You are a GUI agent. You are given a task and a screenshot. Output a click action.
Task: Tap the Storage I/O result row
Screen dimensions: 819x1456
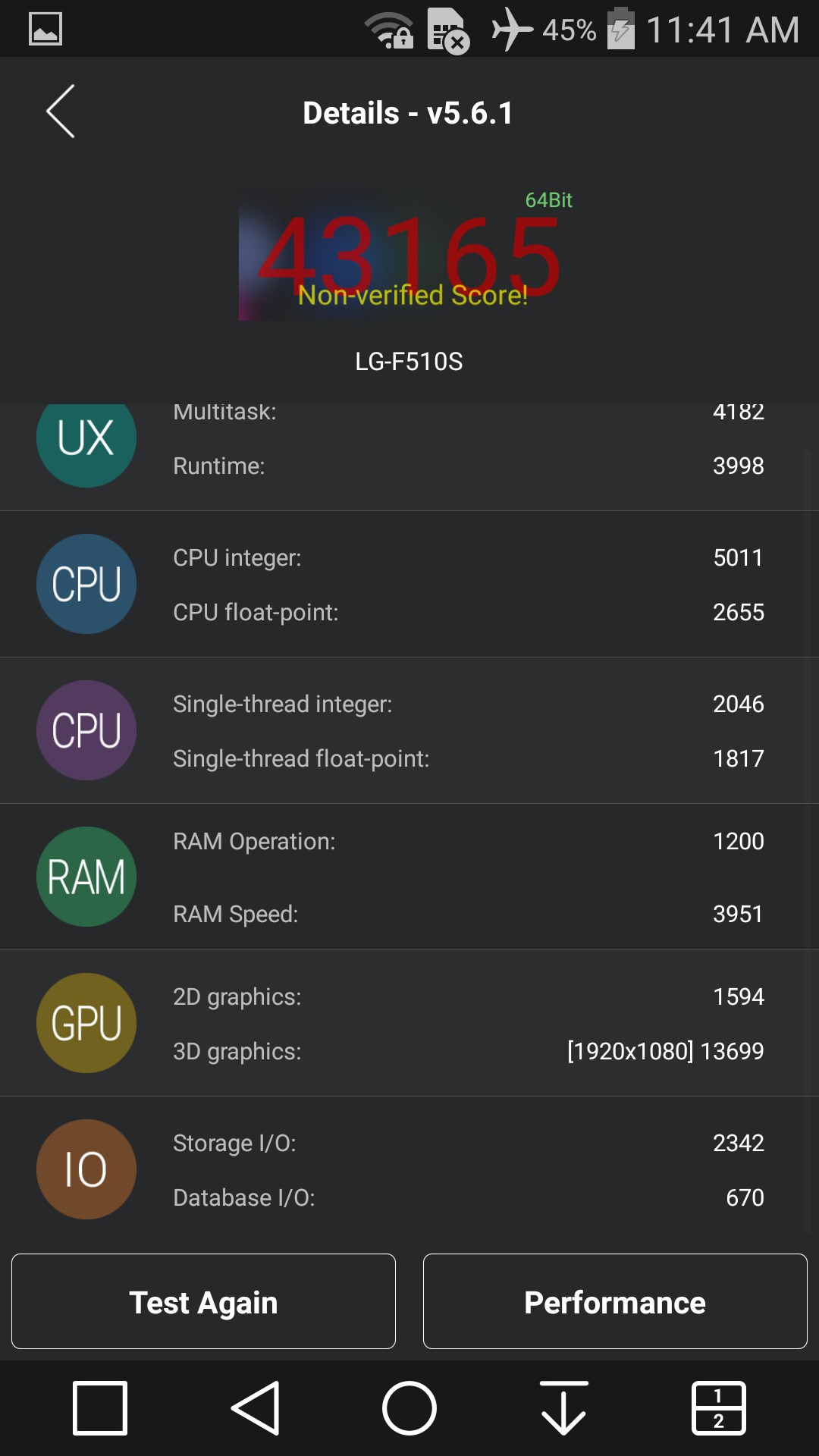coord(468,1143)
